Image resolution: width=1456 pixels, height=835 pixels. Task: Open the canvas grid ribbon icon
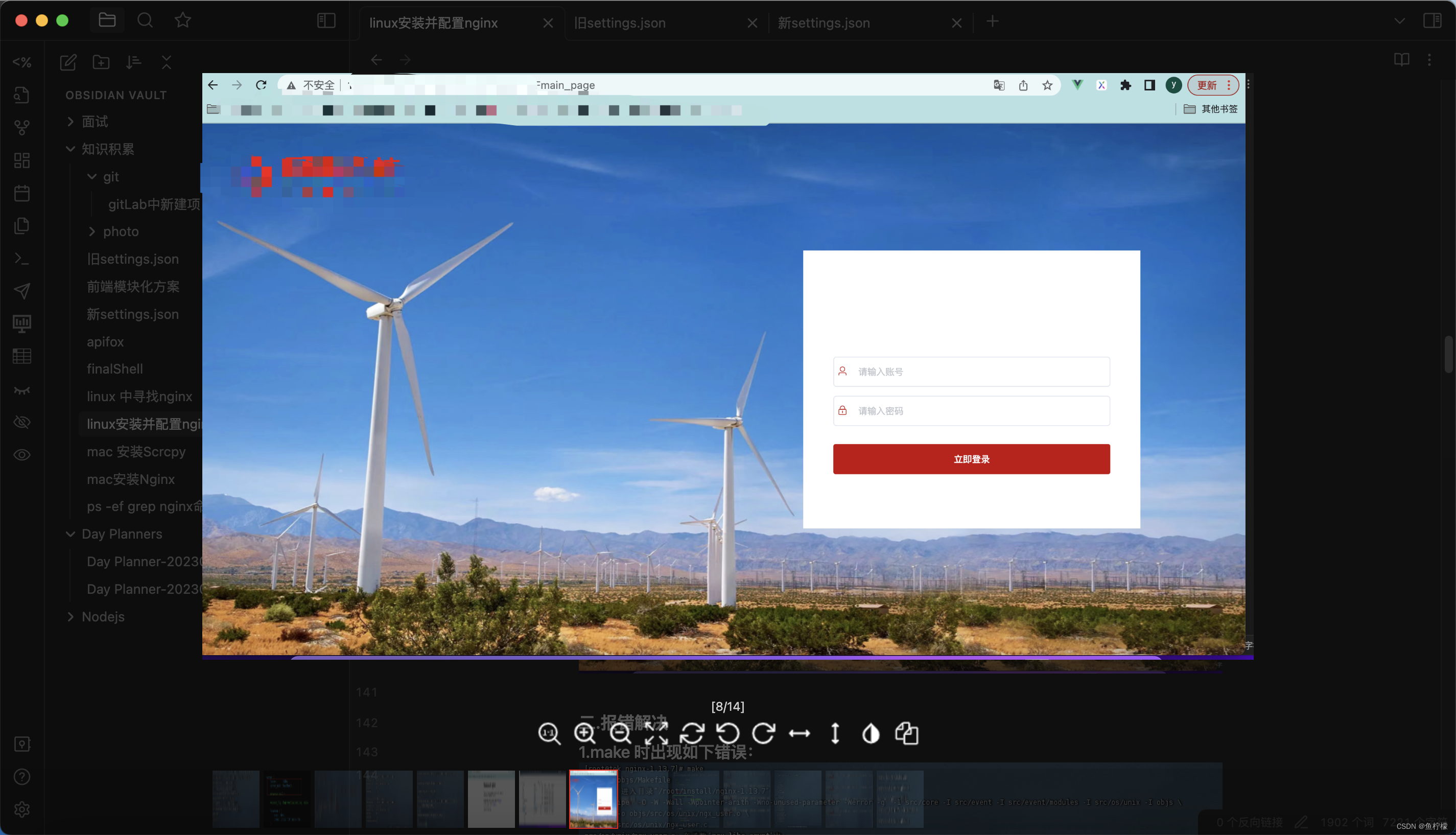click(22, 160)
